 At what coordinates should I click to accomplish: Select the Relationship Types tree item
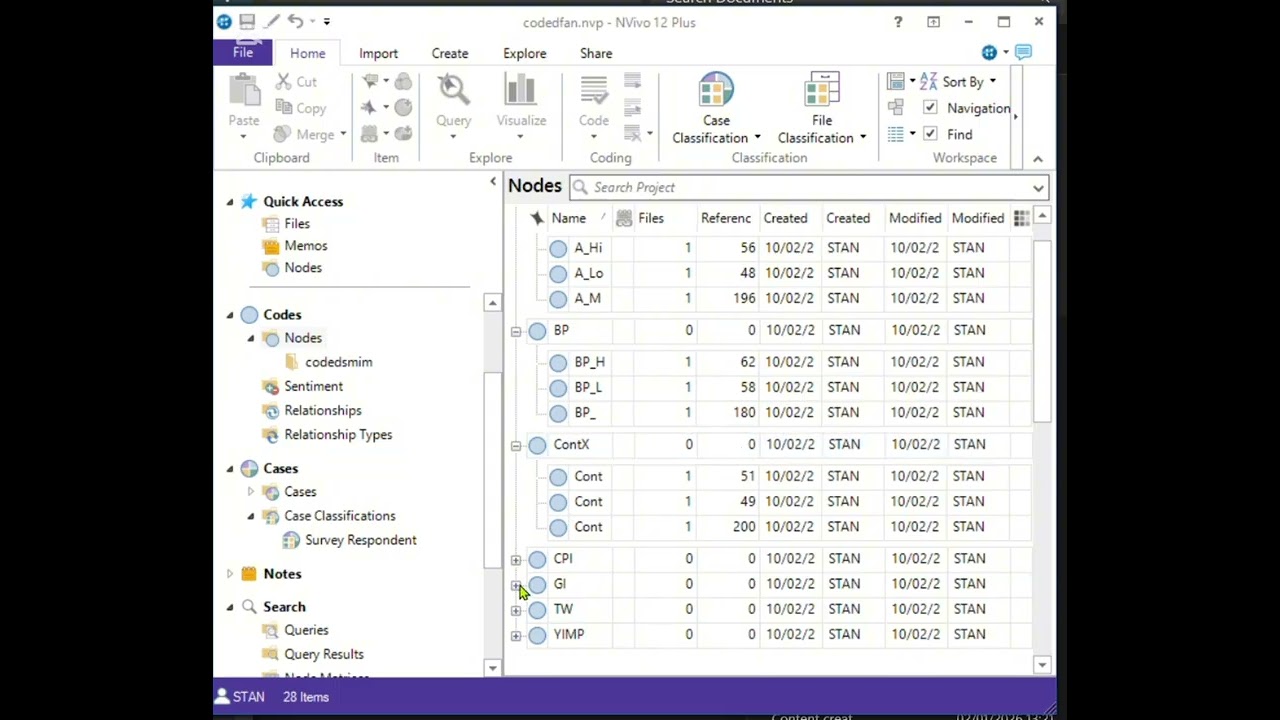(x=338, y=435)
